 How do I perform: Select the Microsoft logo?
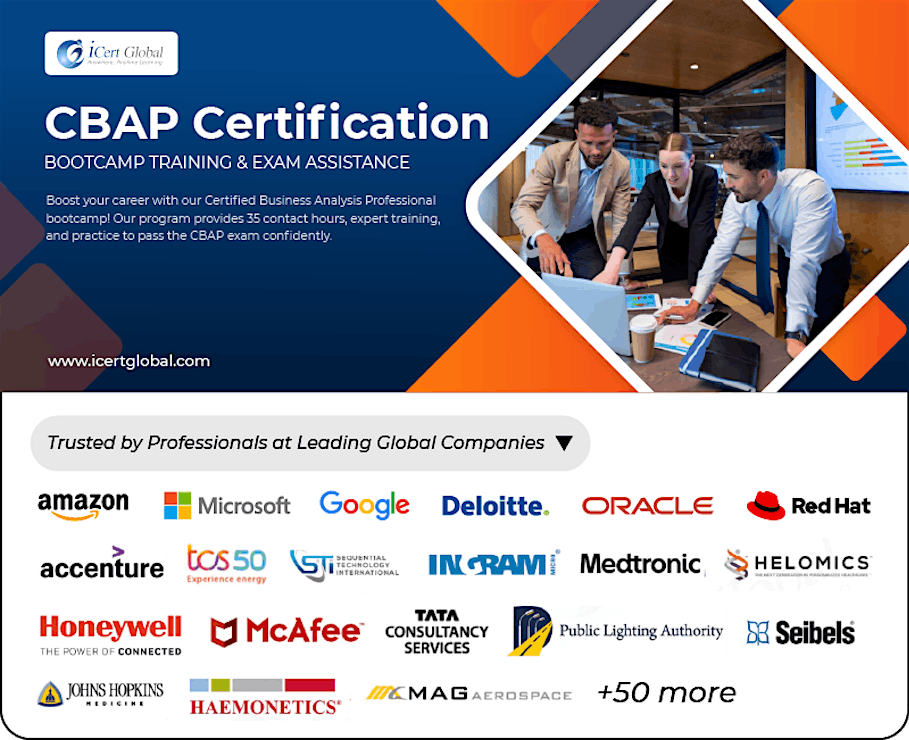tap(227, 505)
